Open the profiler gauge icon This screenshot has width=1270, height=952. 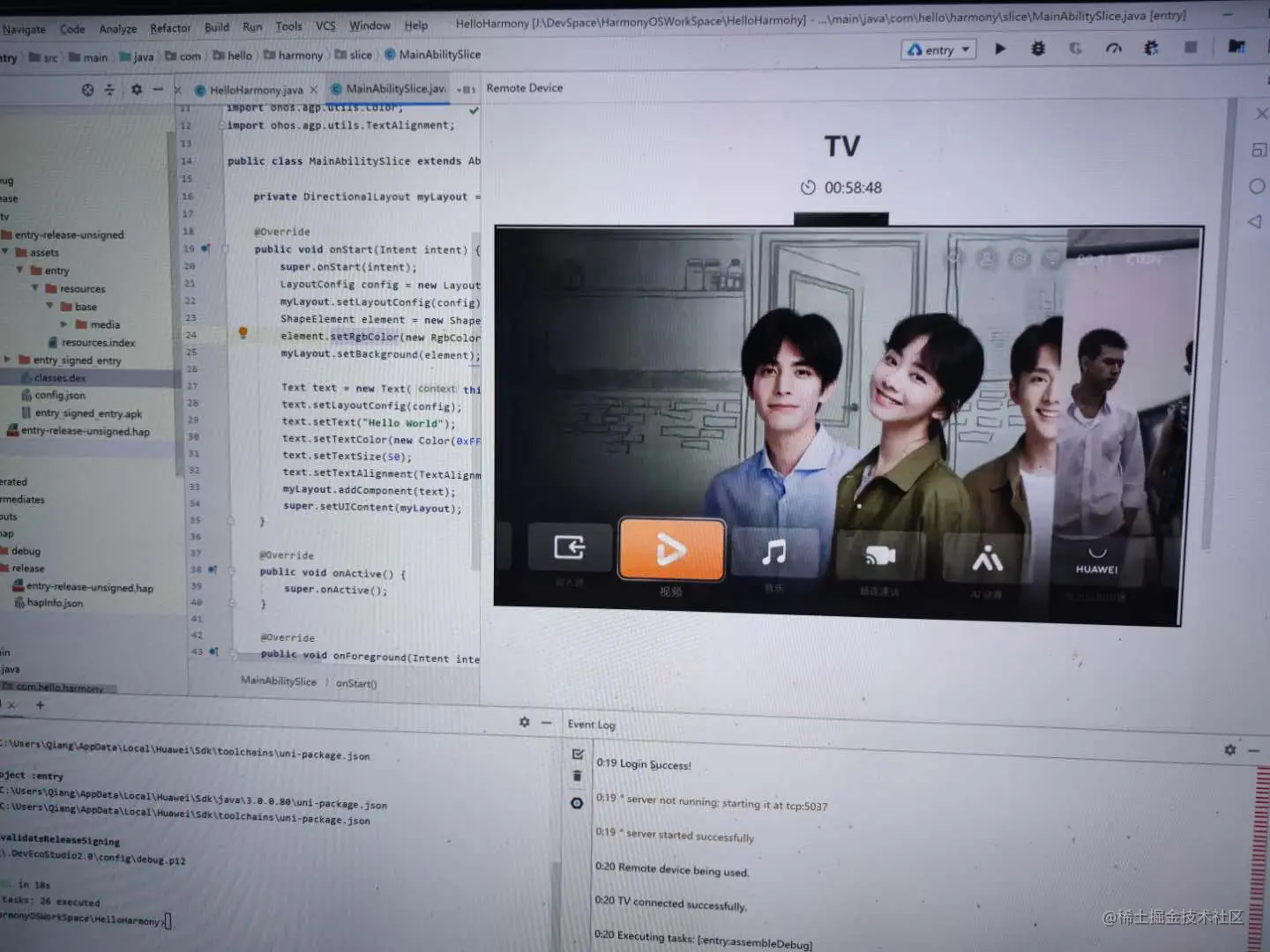[x=1114, y=48]
